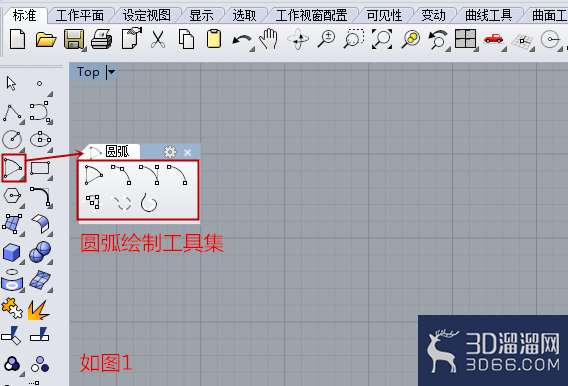The height and width of the screenshot is (386, 568).
Task: Click the Print icon
Action: (x=102, y=39)
